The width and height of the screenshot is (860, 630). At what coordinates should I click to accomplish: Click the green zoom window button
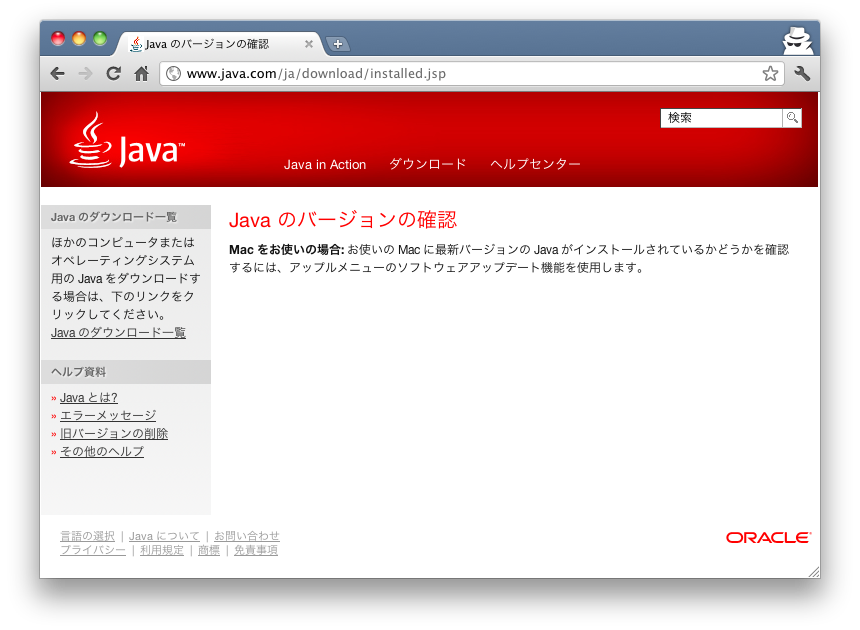100,38
